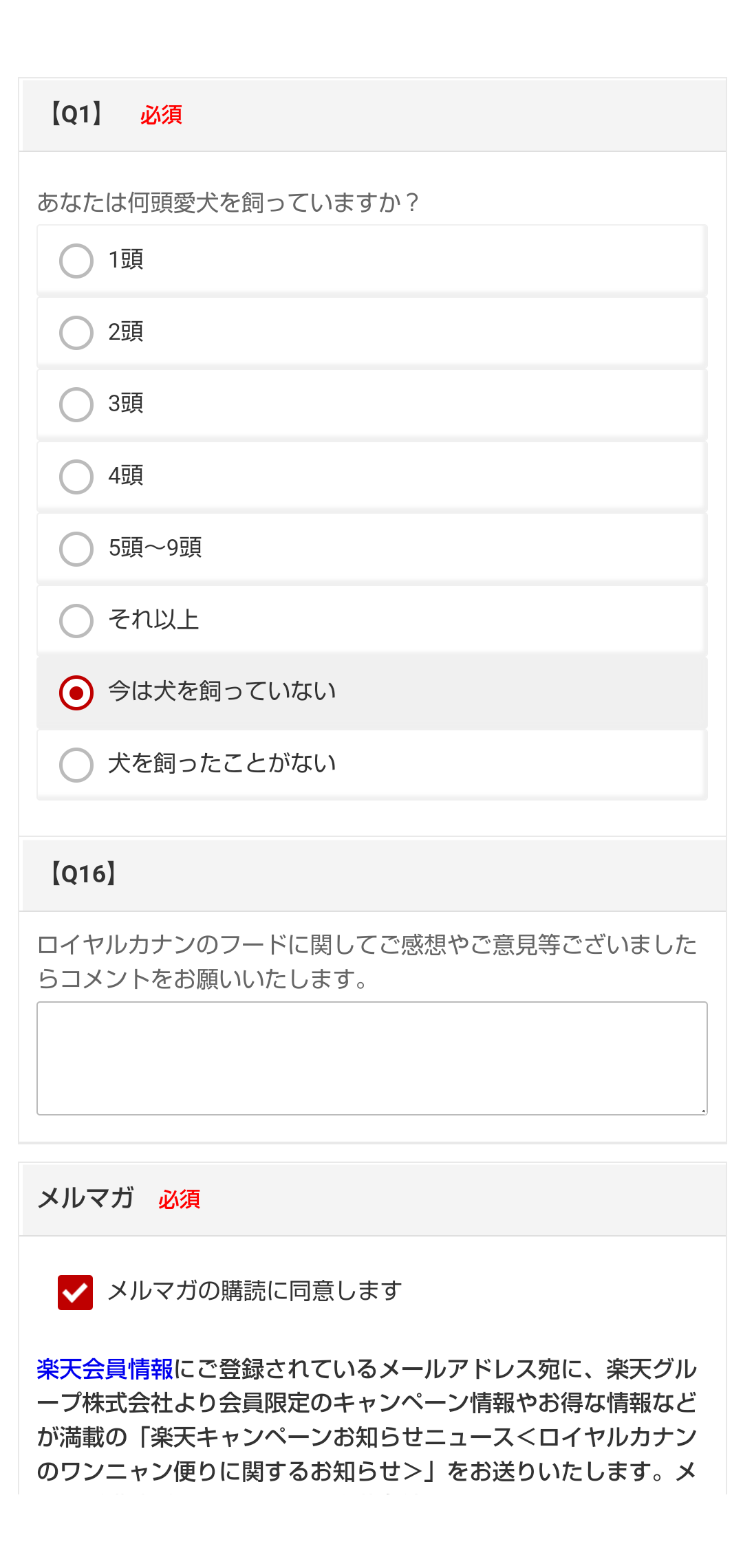Image resolution: width=743 pixels, height=1568 pixels.
Task: Click the ロイヤルカナン feedback prompt text
Action: coord(366,961)
